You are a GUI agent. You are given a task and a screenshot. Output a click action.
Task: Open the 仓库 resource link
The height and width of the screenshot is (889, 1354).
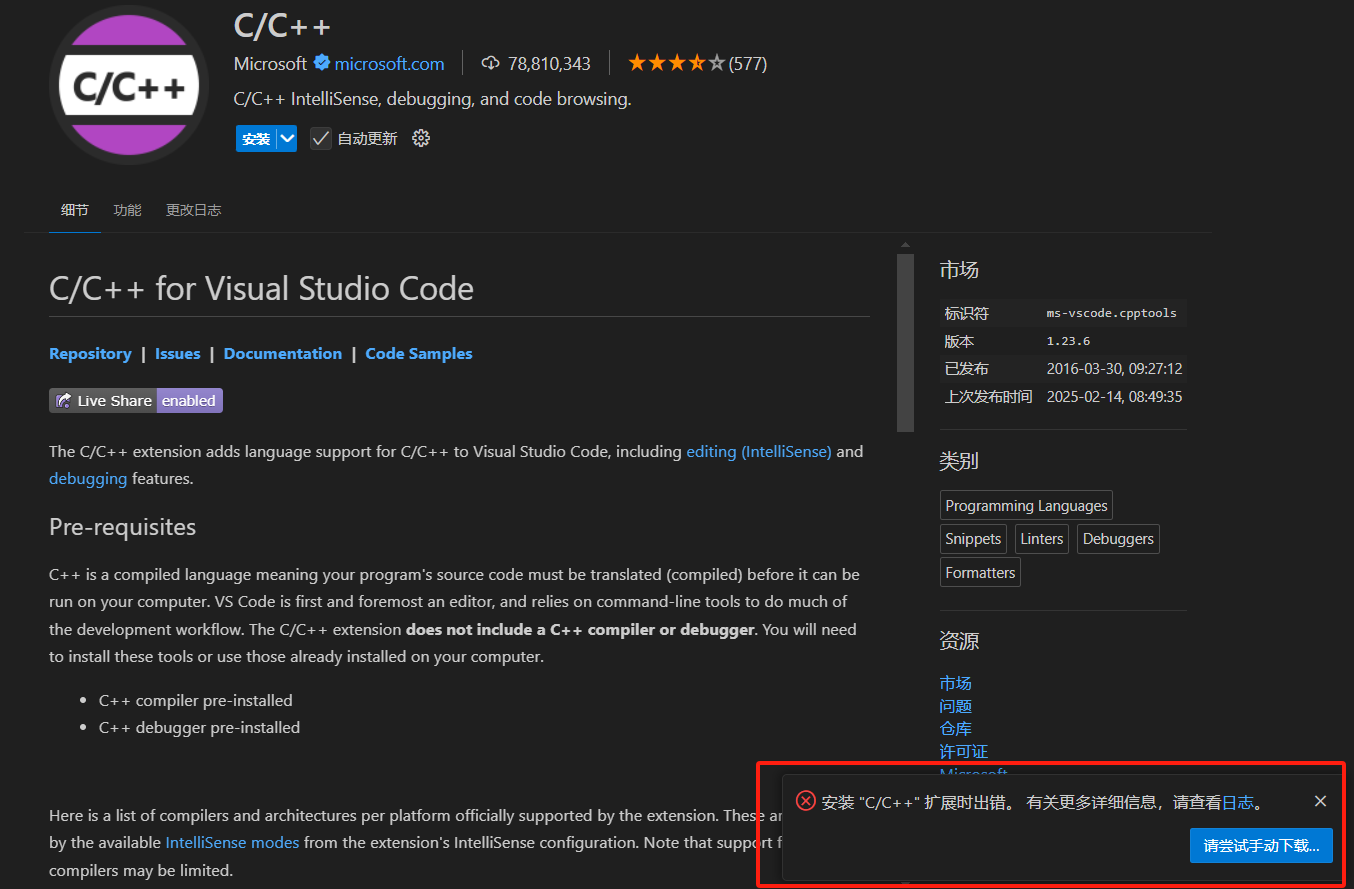click(955, 729)
